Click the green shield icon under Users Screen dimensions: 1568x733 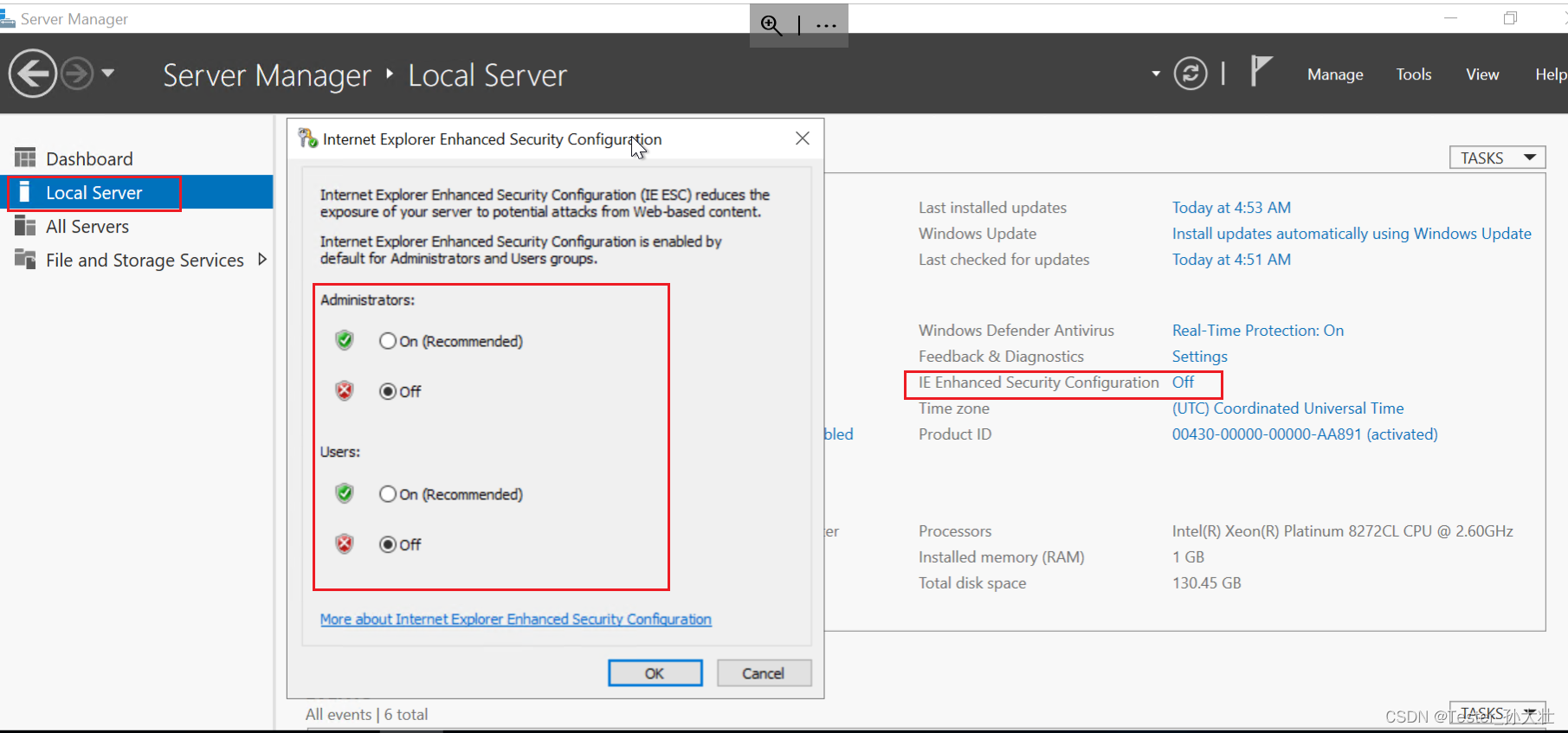tap(345, 493)
